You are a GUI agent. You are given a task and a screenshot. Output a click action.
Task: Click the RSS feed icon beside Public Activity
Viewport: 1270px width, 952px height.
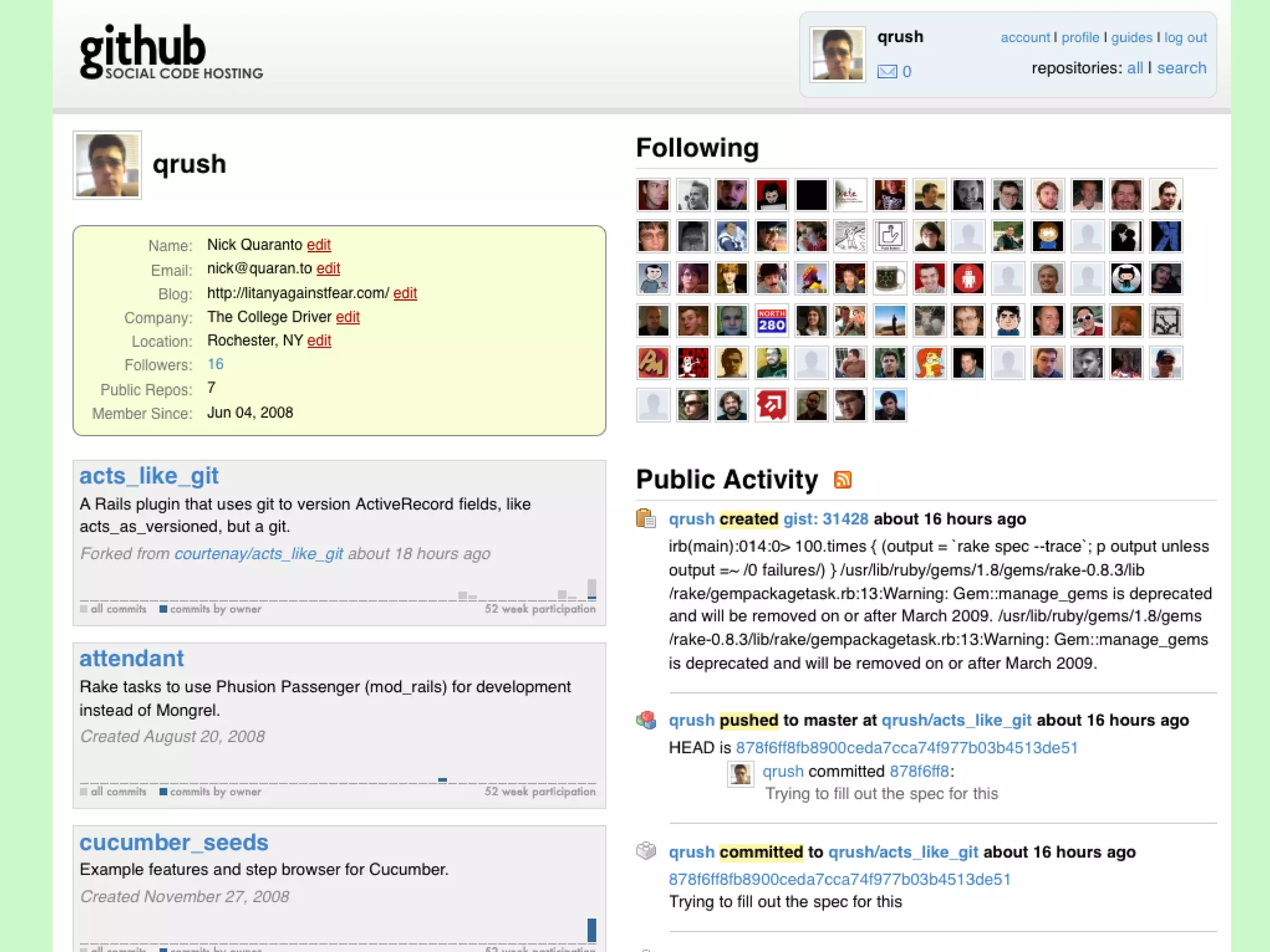842,480
